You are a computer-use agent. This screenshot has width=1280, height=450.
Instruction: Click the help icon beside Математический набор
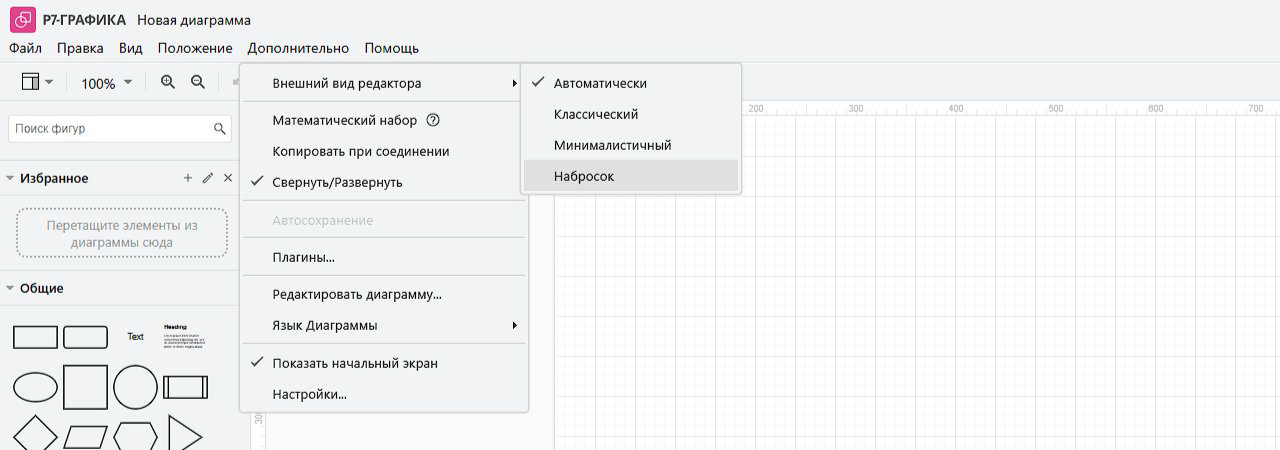433,120
